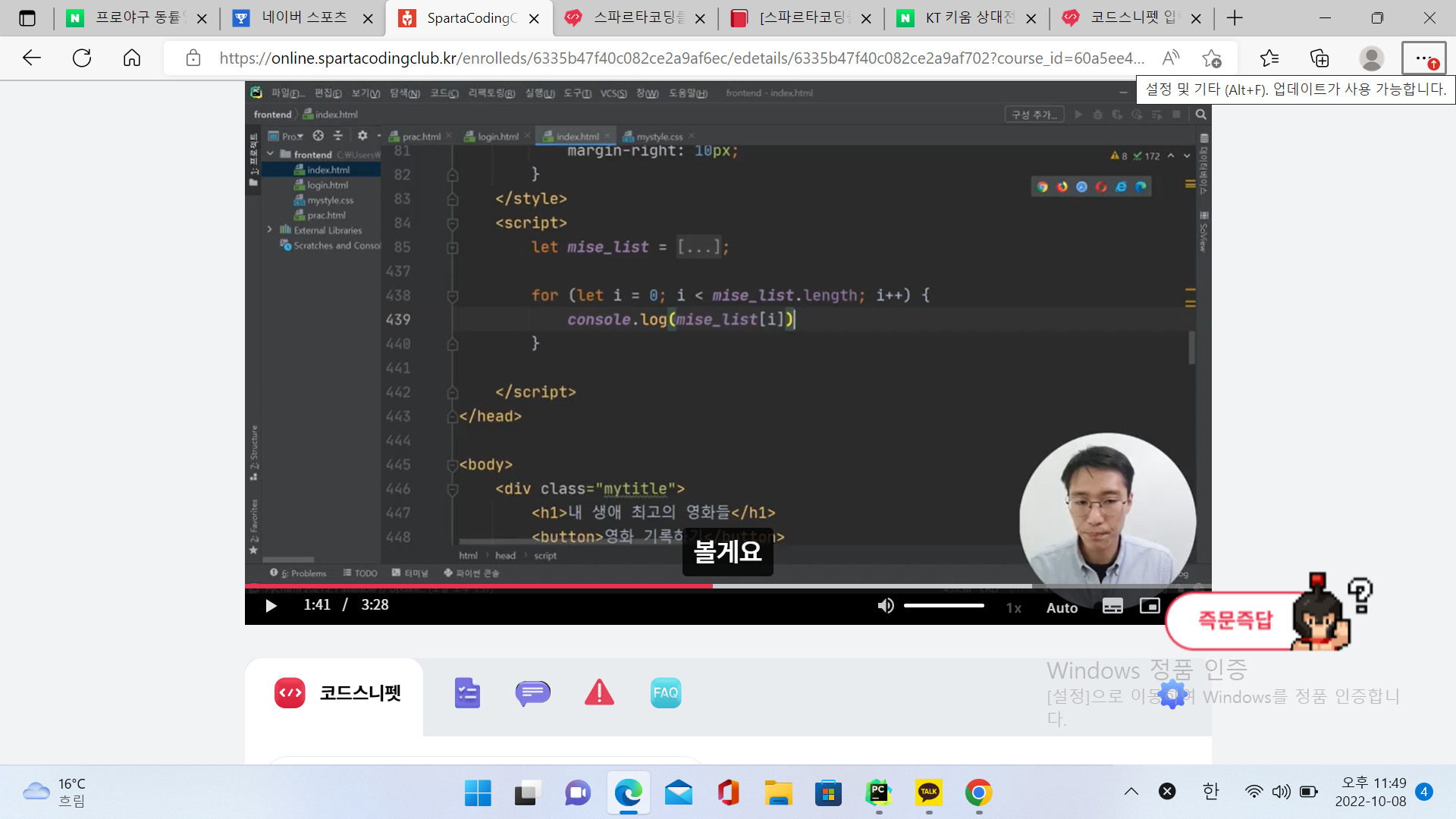Open network and volume quick settings
Screen dimensions: 1456x819
point(1282,792)
